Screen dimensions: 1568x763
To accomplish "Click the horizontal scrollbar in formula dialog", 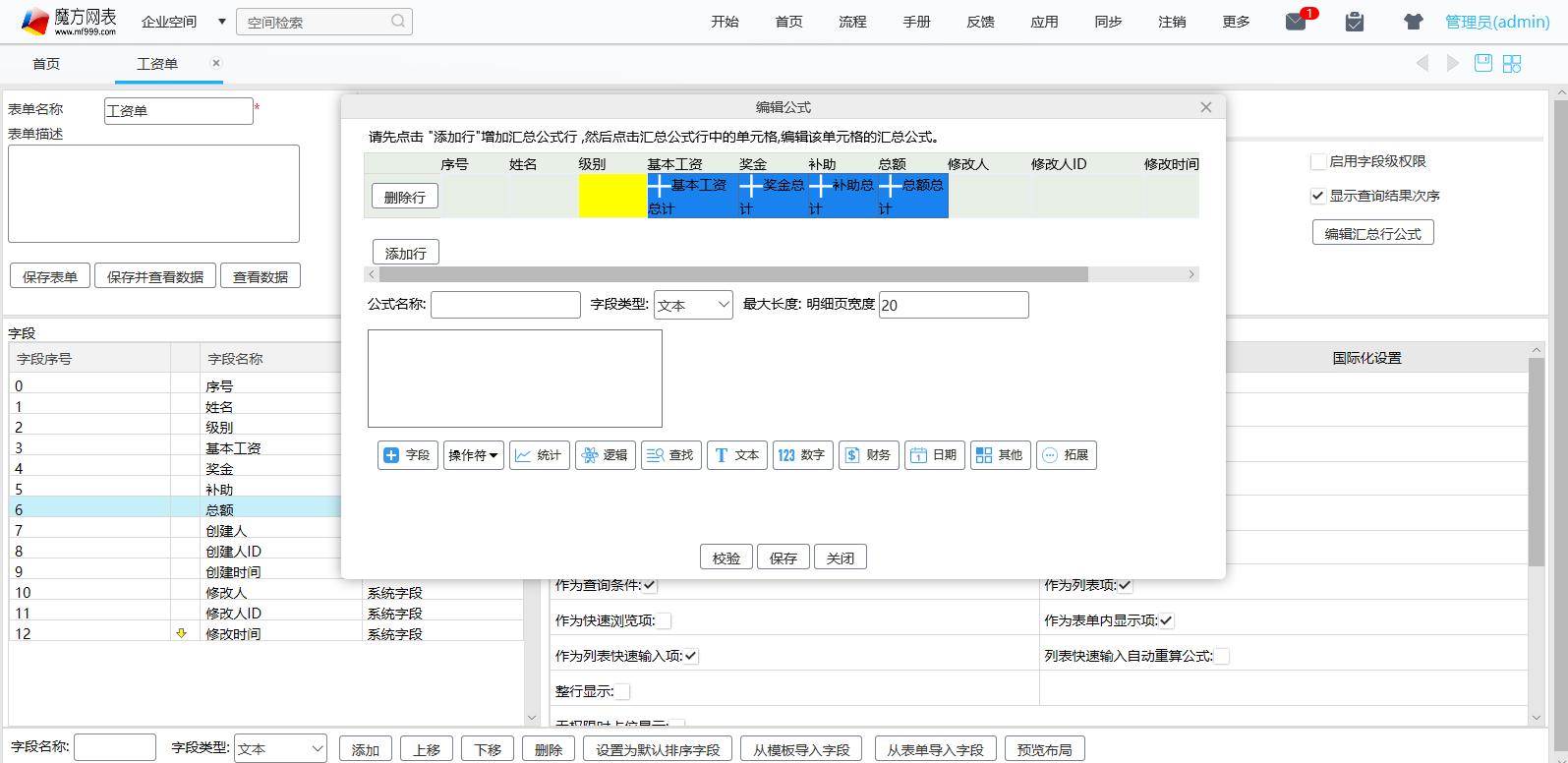I will coord(732,274).
